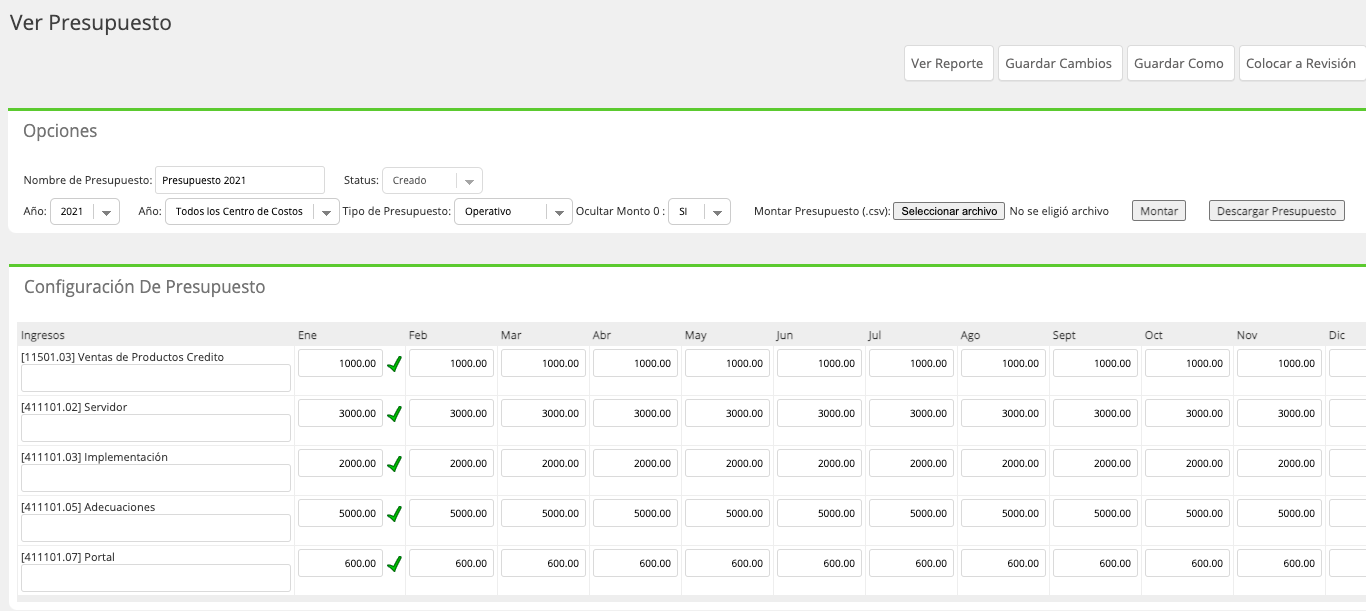Click the Guardar Como button
This screenshot has width=1366, height=611.
(1180, 63)
